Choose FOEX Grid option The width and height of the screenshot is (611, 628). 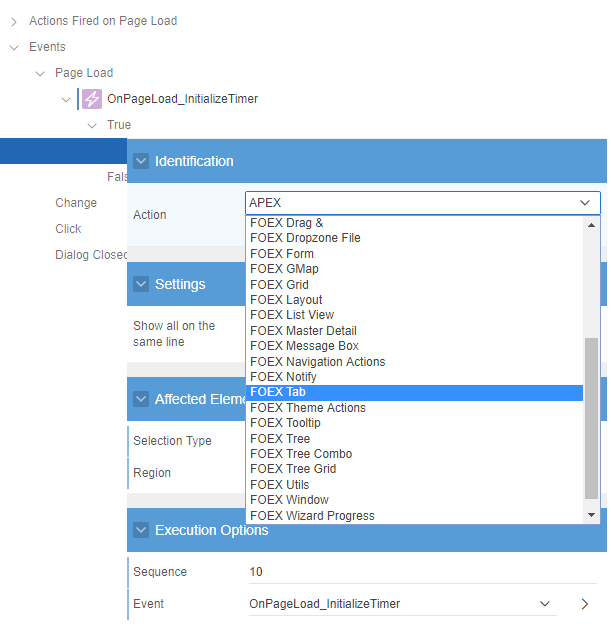pyautogui.click(x=414, y=284)
